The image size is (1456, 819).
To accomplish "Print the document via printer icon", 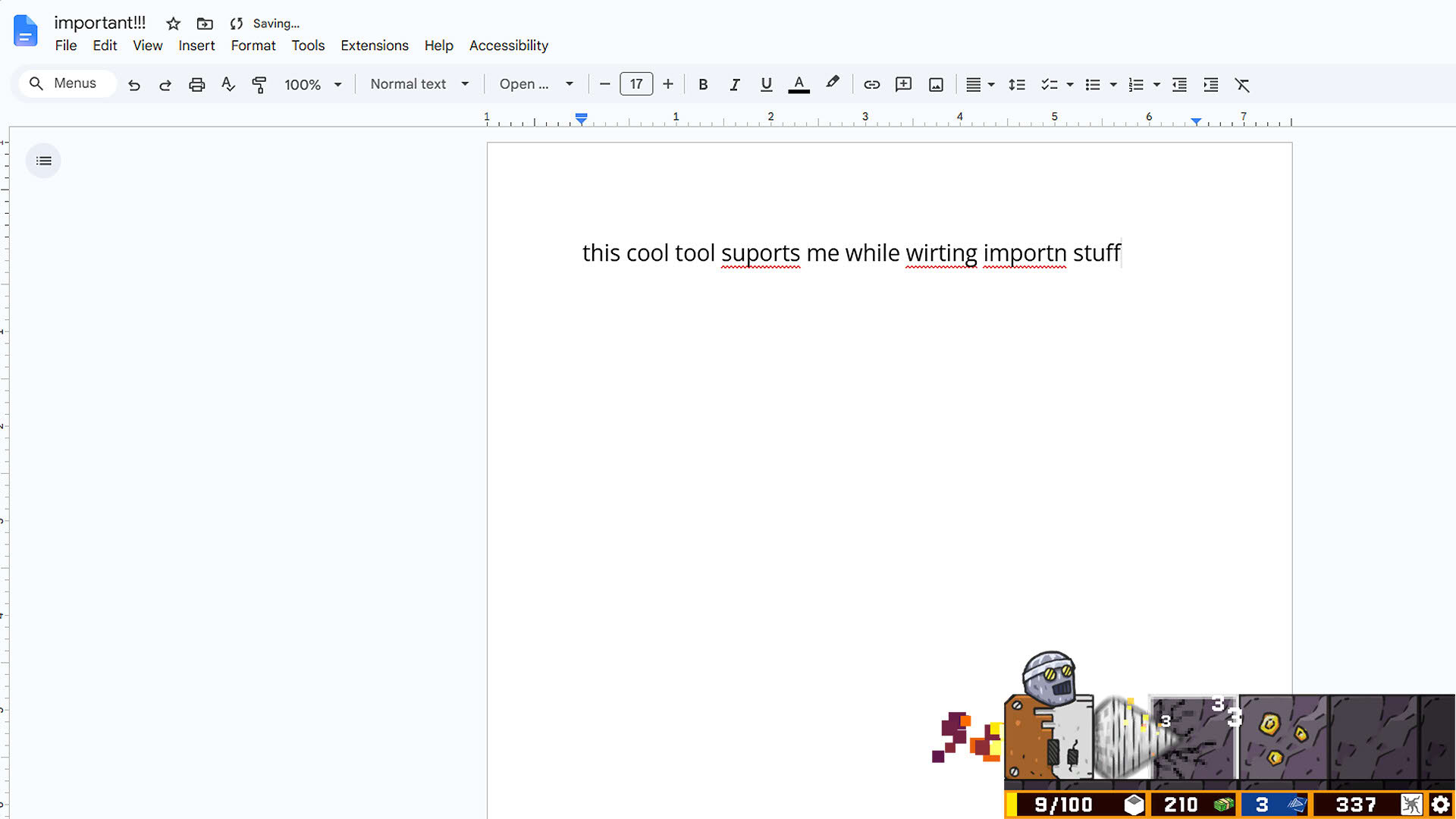I will tap(197, 85).
